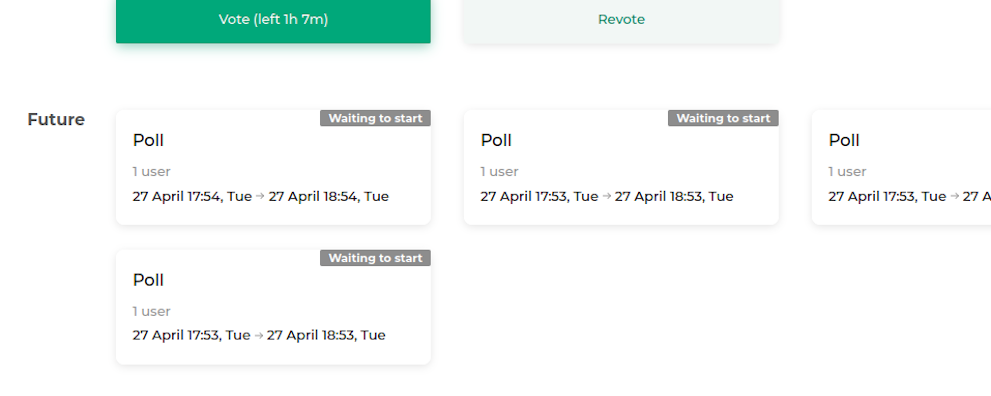Click the arrow icon between dates in bottom card
Image resolution: width=991 pixels, height=396 pixels.
258,335
